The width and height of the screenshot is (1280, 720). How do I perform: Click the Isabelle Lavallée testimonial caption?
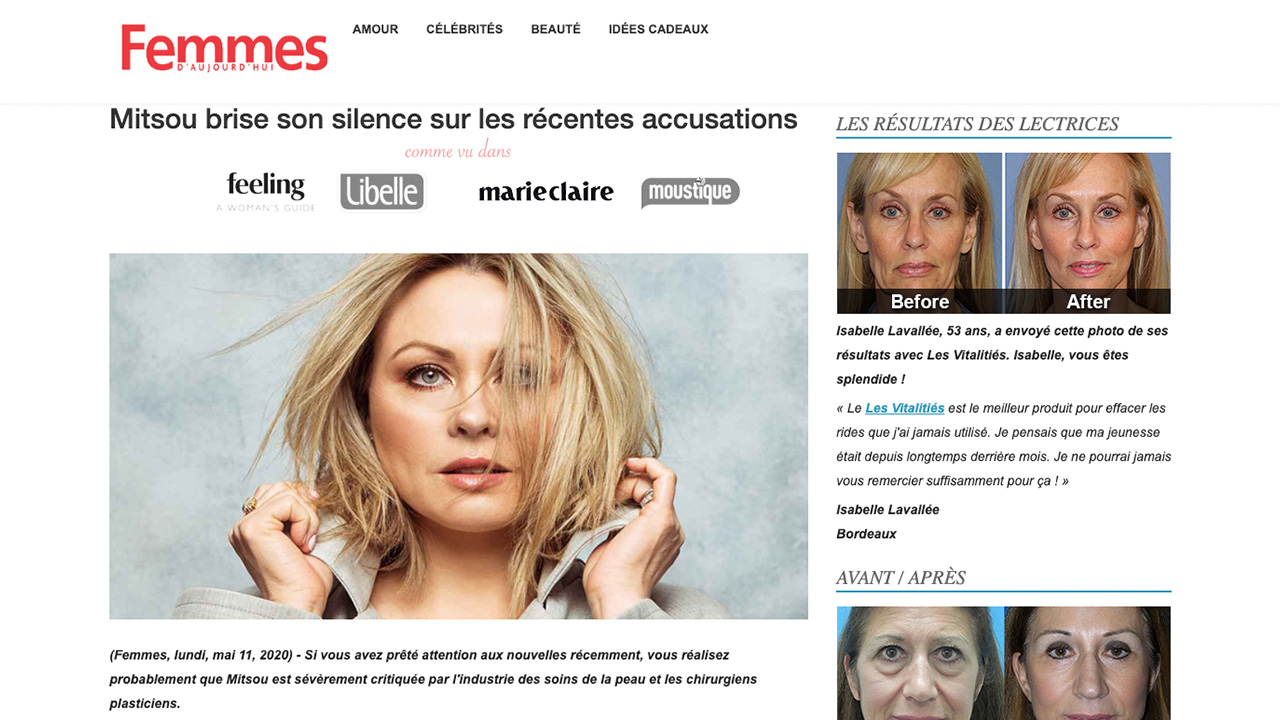coord(1002,355)
